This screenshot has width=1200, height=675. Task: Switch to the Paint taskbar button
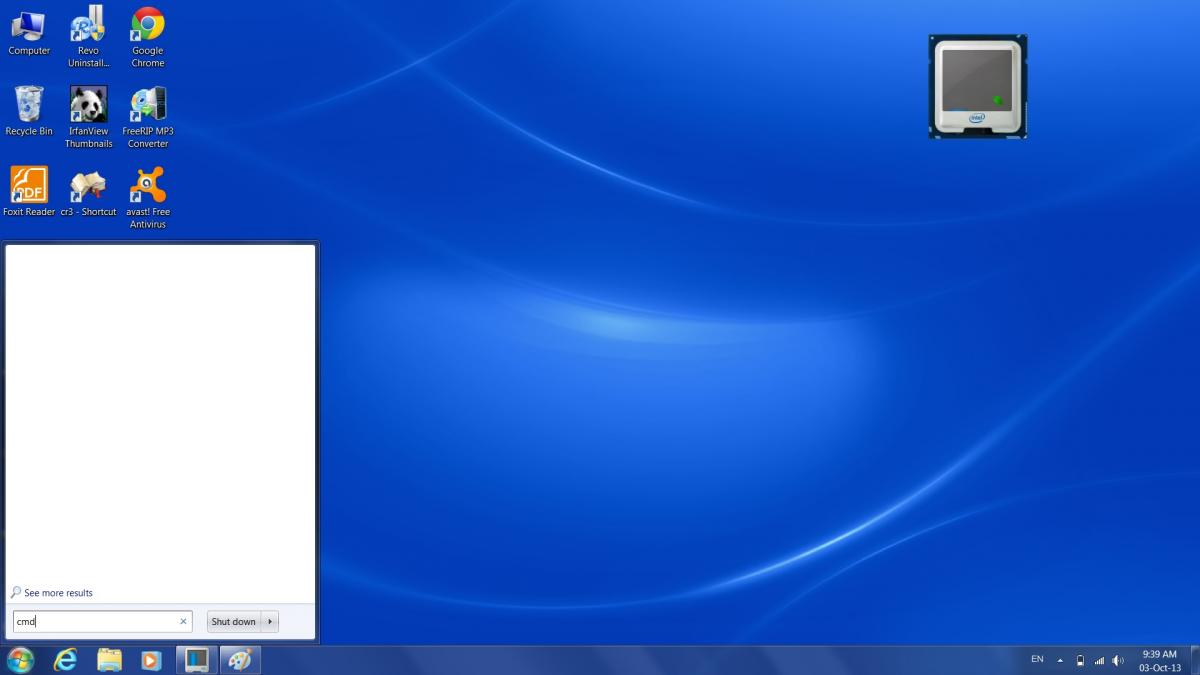[x=240, y=660]
